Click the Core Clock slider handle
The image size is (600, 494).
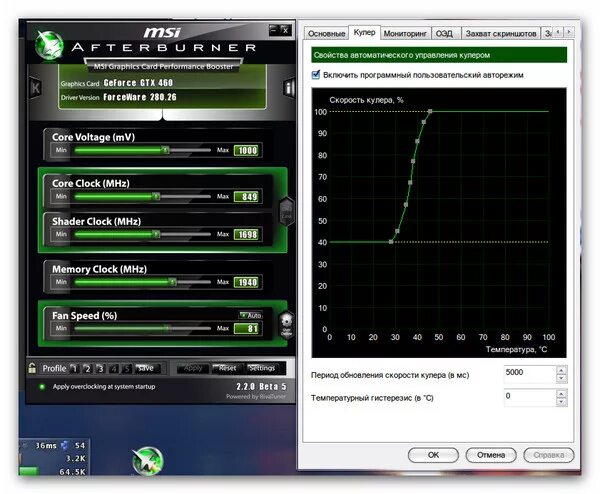coord(156,196)
